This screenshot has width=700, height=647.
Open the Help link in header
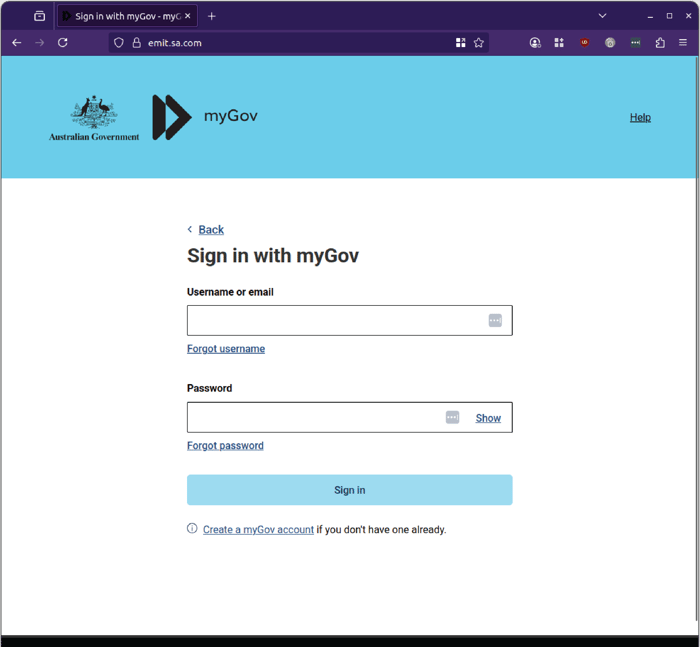(640, 117)
